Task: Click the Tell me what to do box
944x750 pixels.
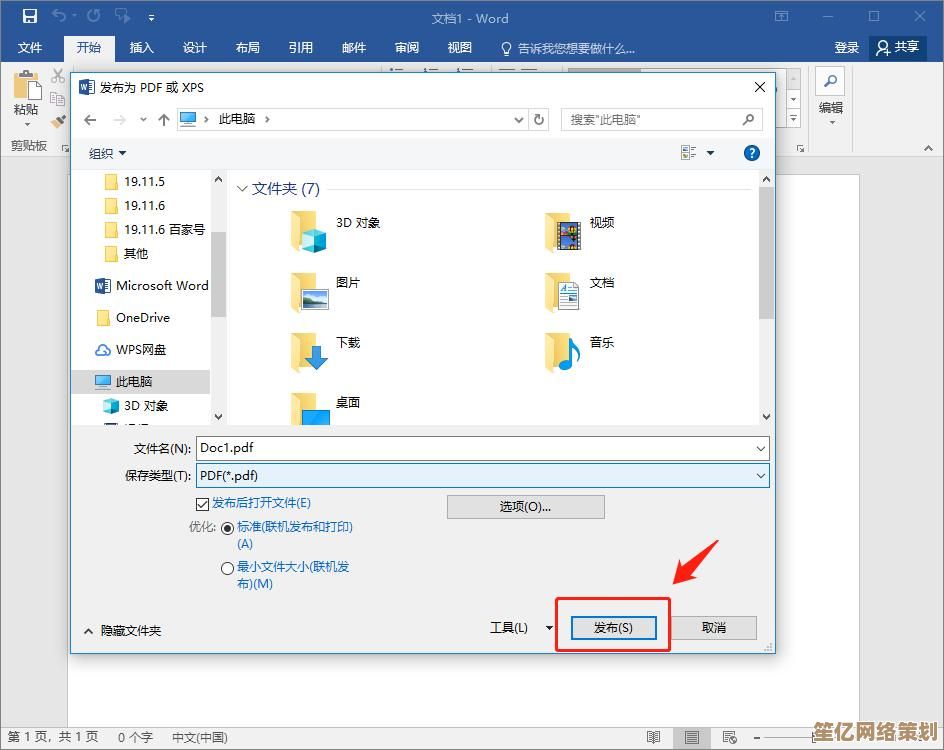Action: (x=568, y=48)
